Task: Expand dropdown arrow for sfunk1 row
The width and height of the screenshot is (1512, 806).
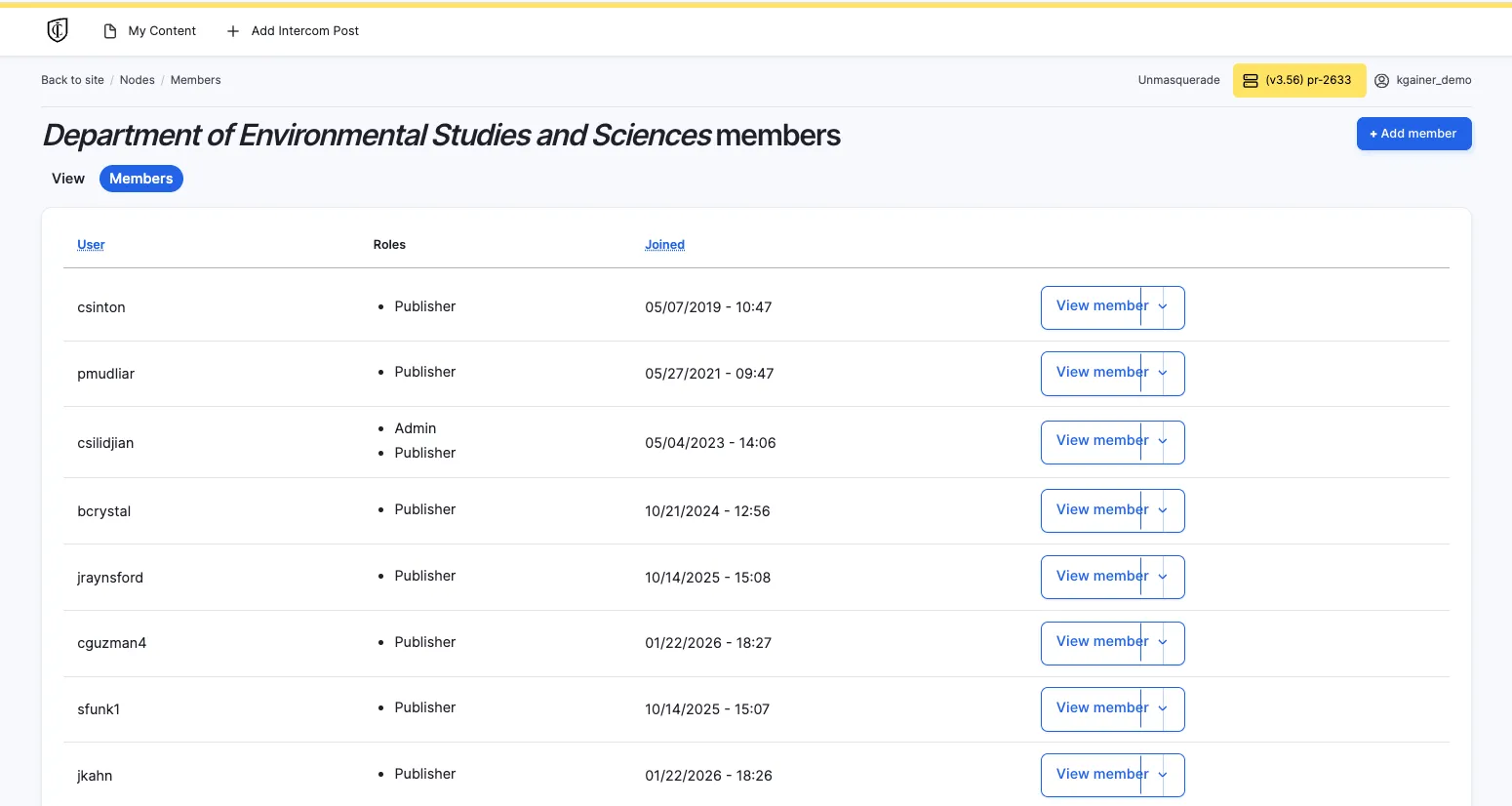Action: pyautogui.click(x=1163, y=708)
